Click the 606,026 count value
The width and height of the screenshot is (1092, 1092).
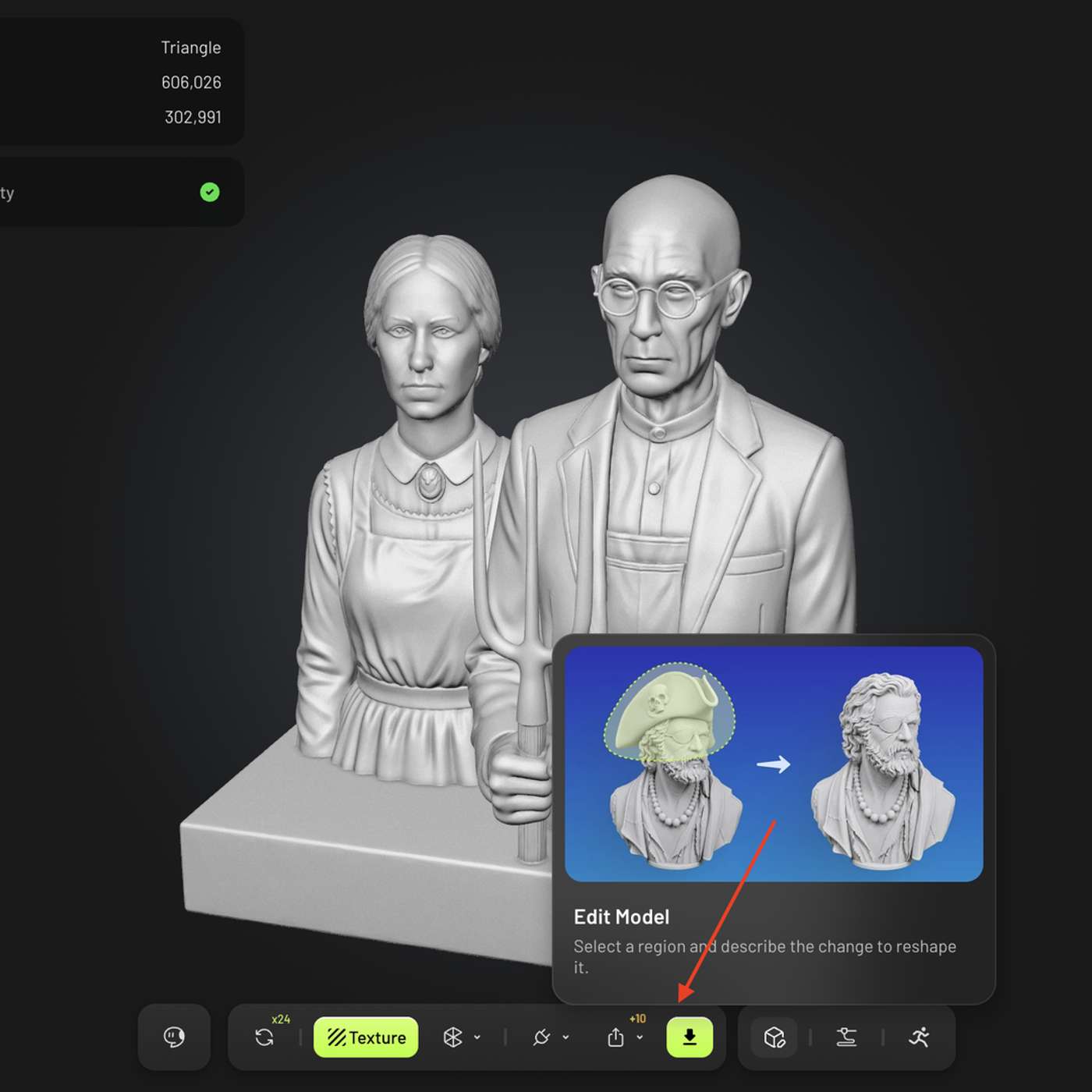coord(191,82)
